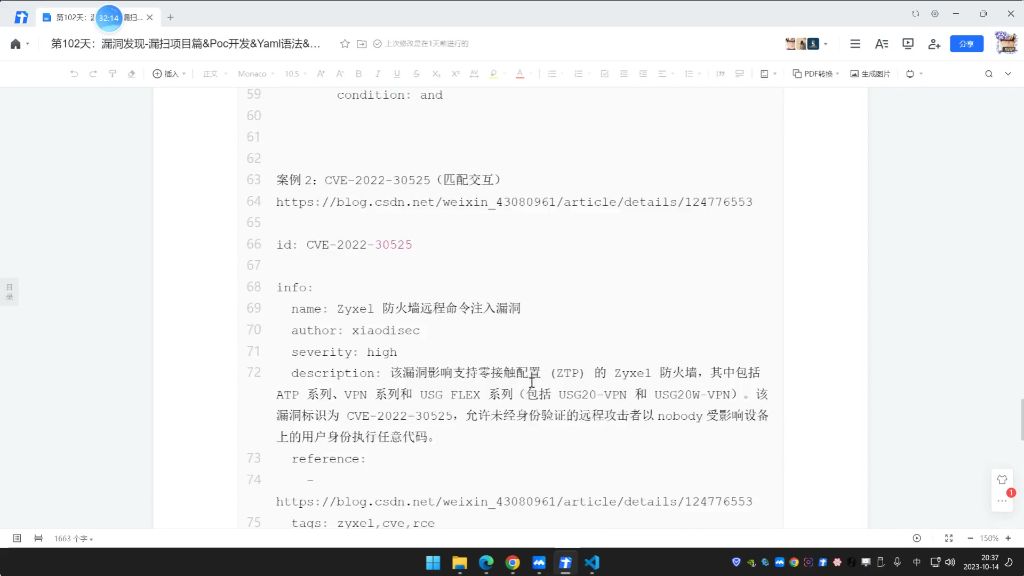This screenshot has width=1024, height=576.
Task: Select the format painter tool
Action: click(x=112, y=74)
